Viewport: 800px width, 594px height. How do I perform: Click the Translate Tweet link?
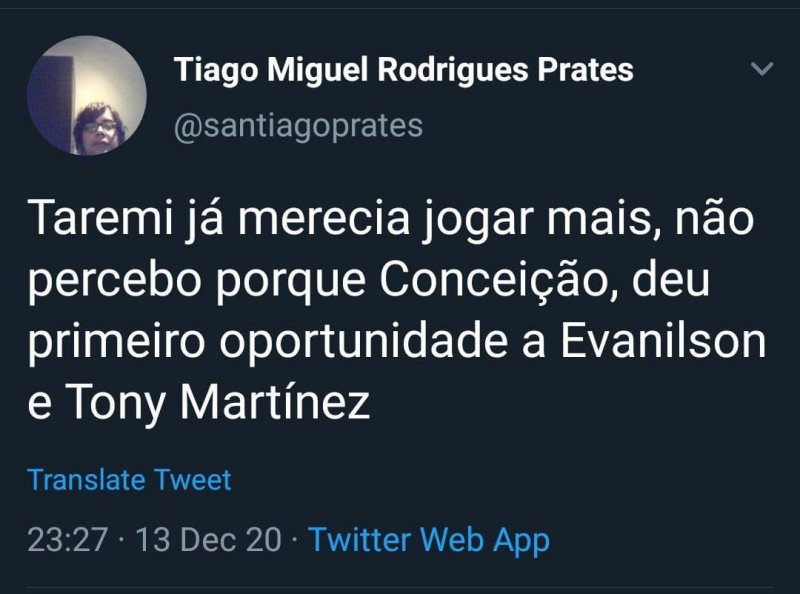pos(129,480)
